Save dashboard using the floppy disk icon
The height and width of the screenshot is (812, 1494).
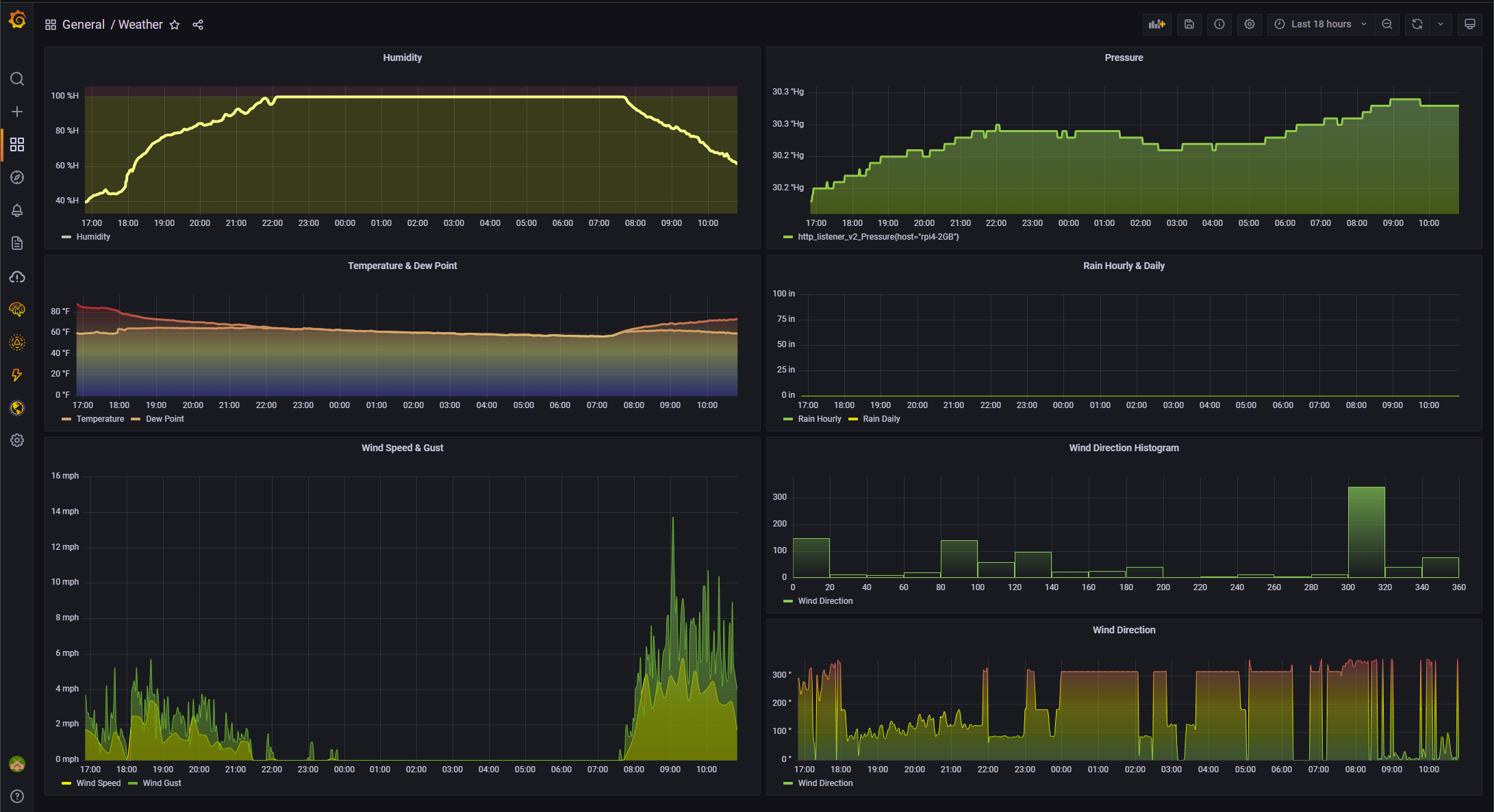click(1189, 24)
